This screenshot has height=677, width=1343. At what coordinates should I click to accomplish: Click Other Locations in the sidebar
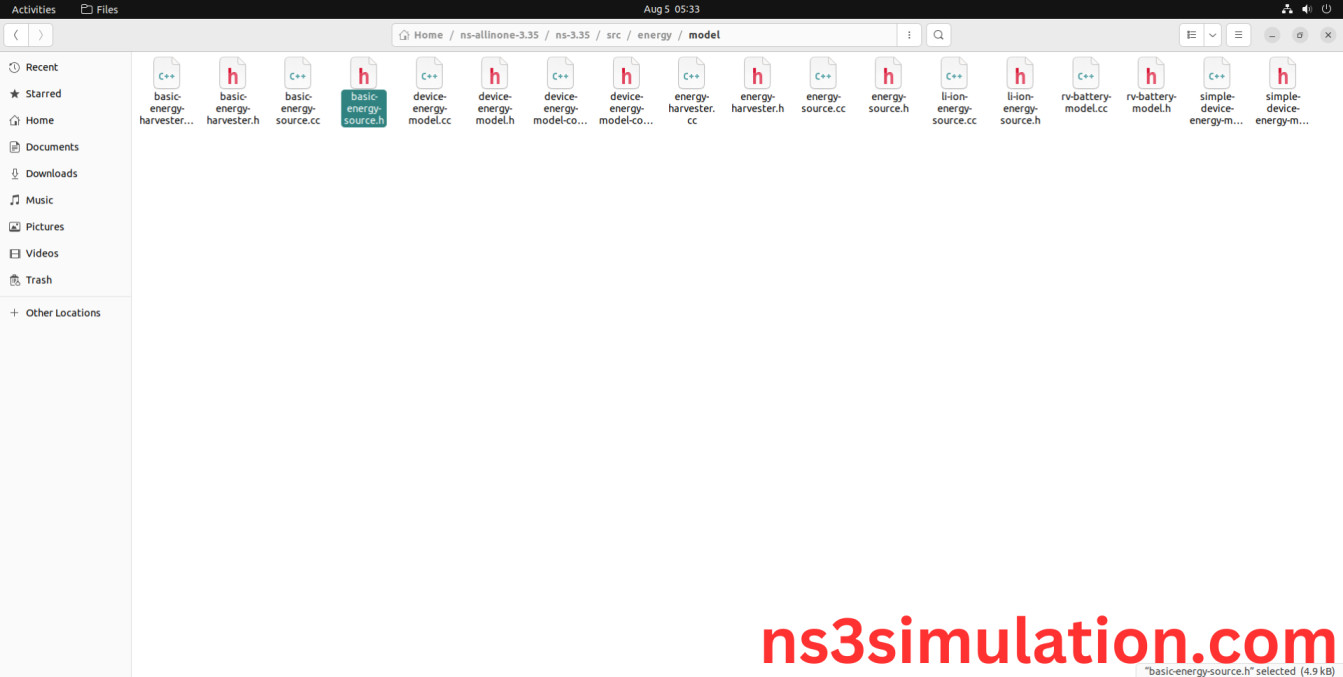64,312
